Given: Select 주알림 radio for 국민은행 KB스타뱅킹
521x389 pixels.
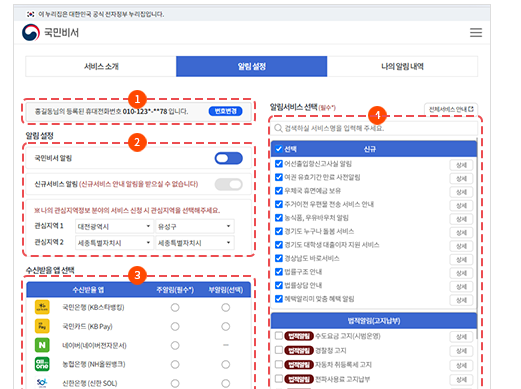Looking at the screenshot, I should tap(175, 307).
